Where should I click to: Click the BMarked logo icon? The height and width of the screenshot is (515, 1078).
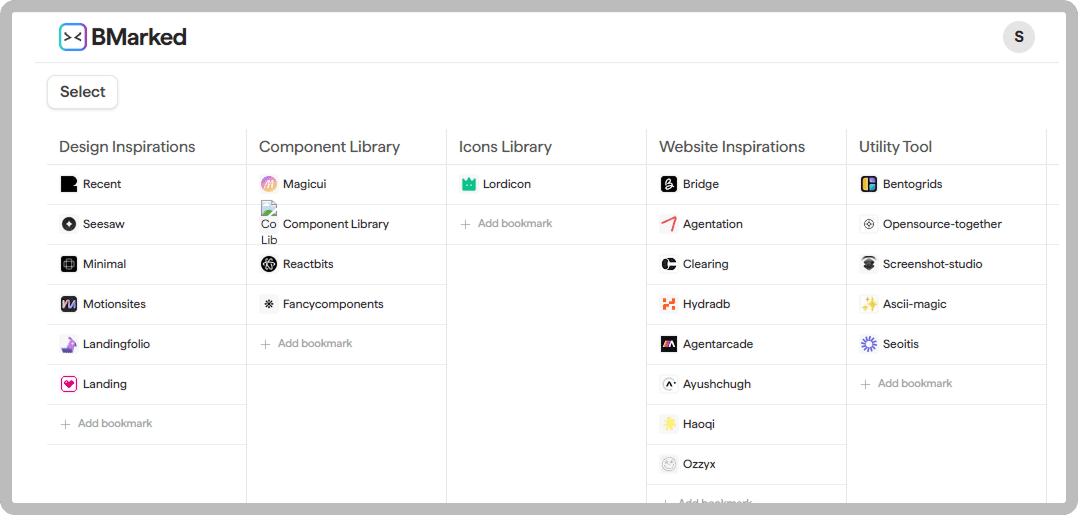(x=72, y=37)
